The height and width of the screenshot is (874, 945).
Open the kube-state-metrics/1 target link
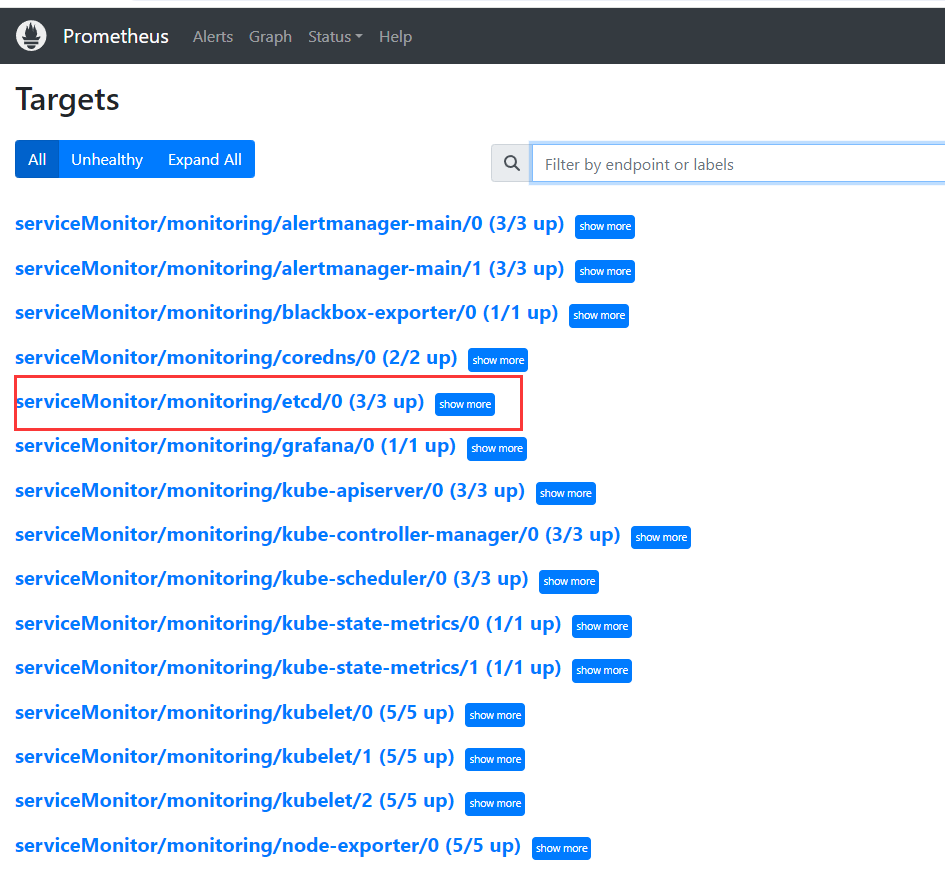click(x=288, y=668)
